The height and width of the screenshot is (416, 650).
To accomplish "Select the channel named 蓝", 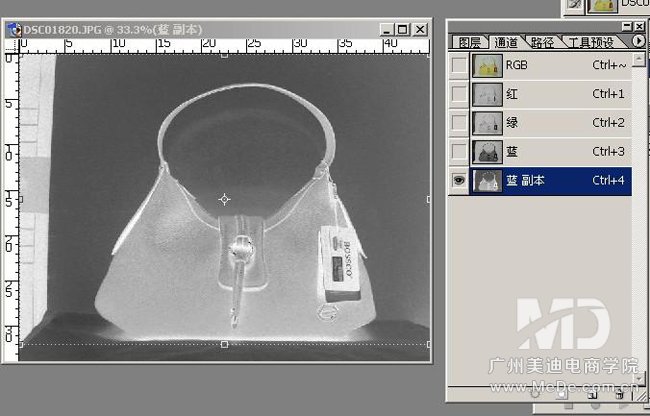I will [512, 152].
